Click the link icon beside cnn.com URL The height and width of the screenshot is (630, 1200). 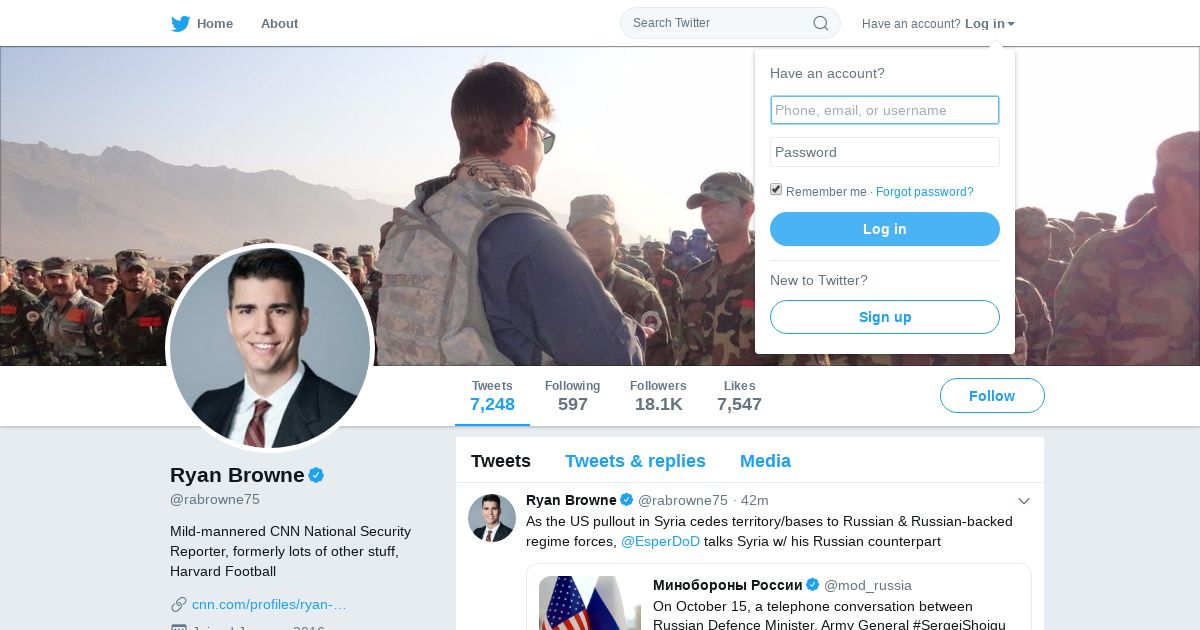[179, 604]
